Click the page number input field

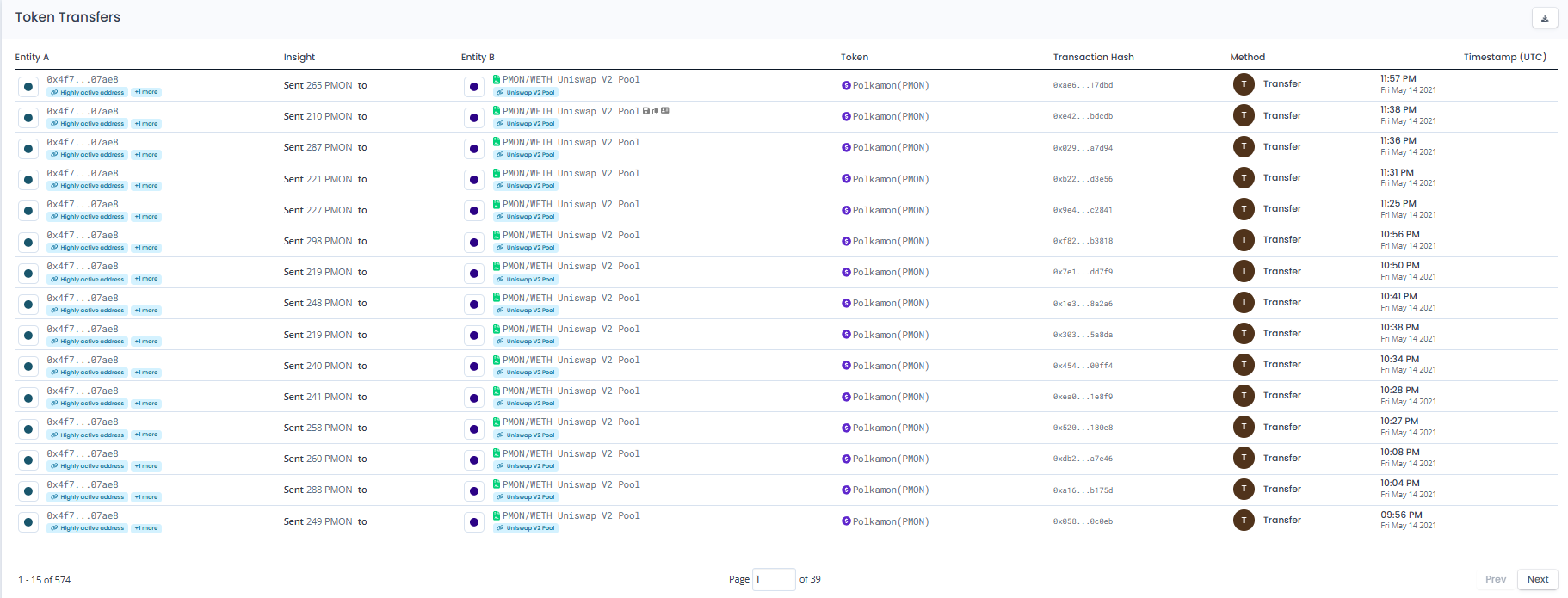tap(774, 579)
